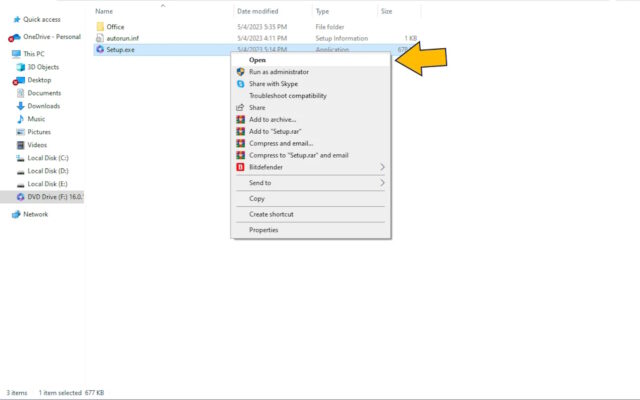The width and height of the screenshot is (640, 400).
Task: Sort by the Name column header
Action: (x=105, y=11)
